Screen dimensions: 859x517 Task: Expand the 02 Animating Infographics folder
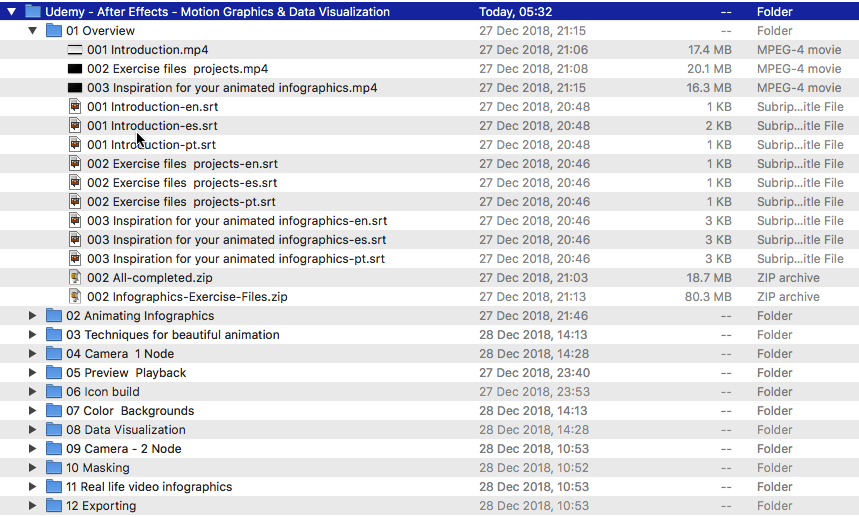tap(33, 316)
